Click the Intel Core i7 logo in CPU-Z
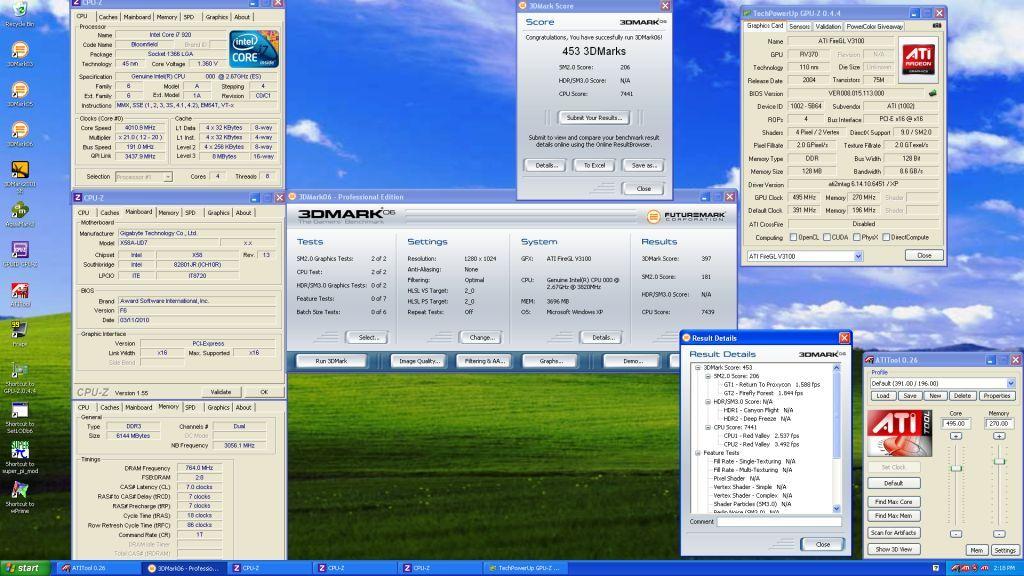 (253, 49)
